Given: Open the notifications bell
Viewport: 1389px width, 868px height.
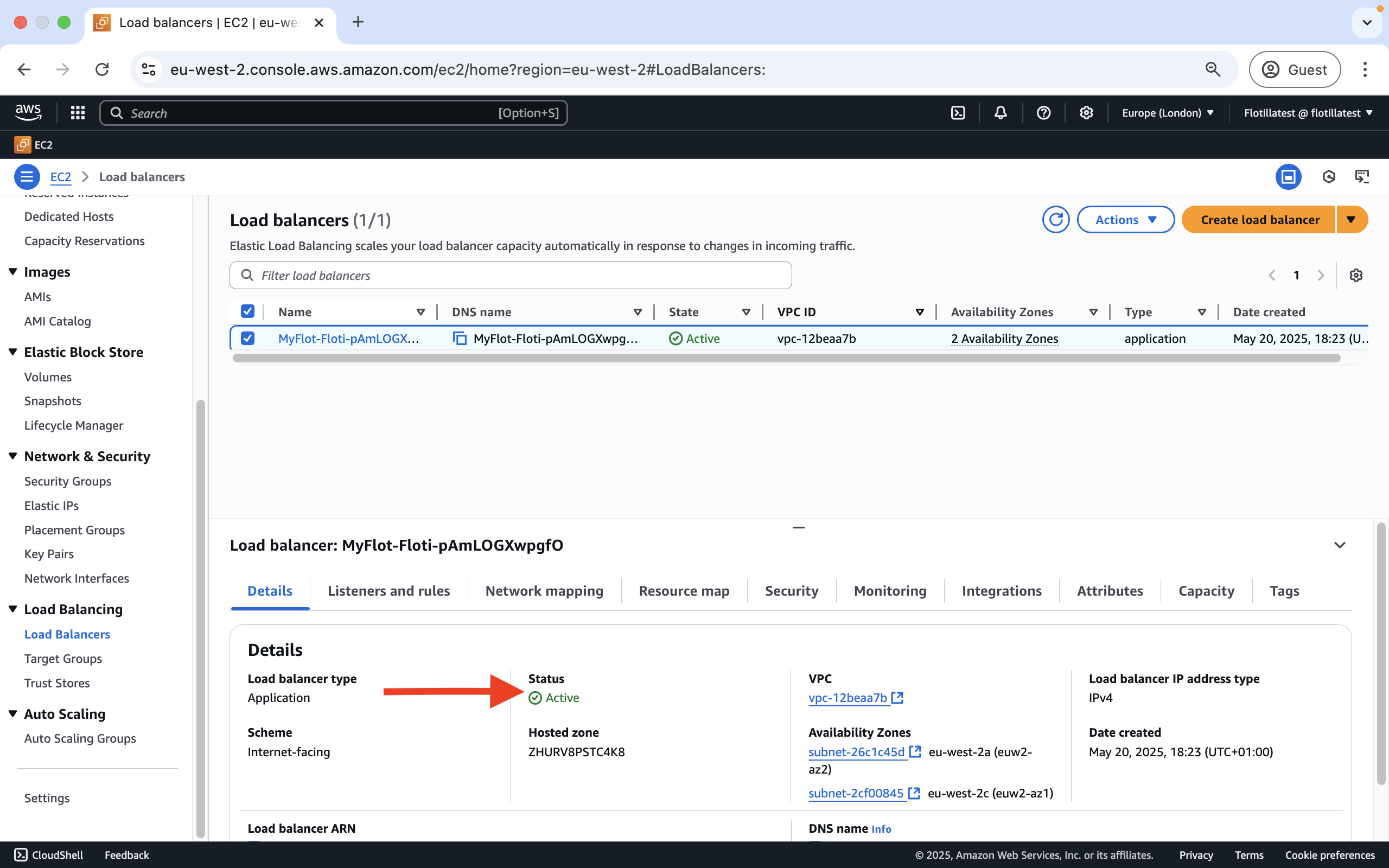Looking at the screenshot, I should point(1001,113).
